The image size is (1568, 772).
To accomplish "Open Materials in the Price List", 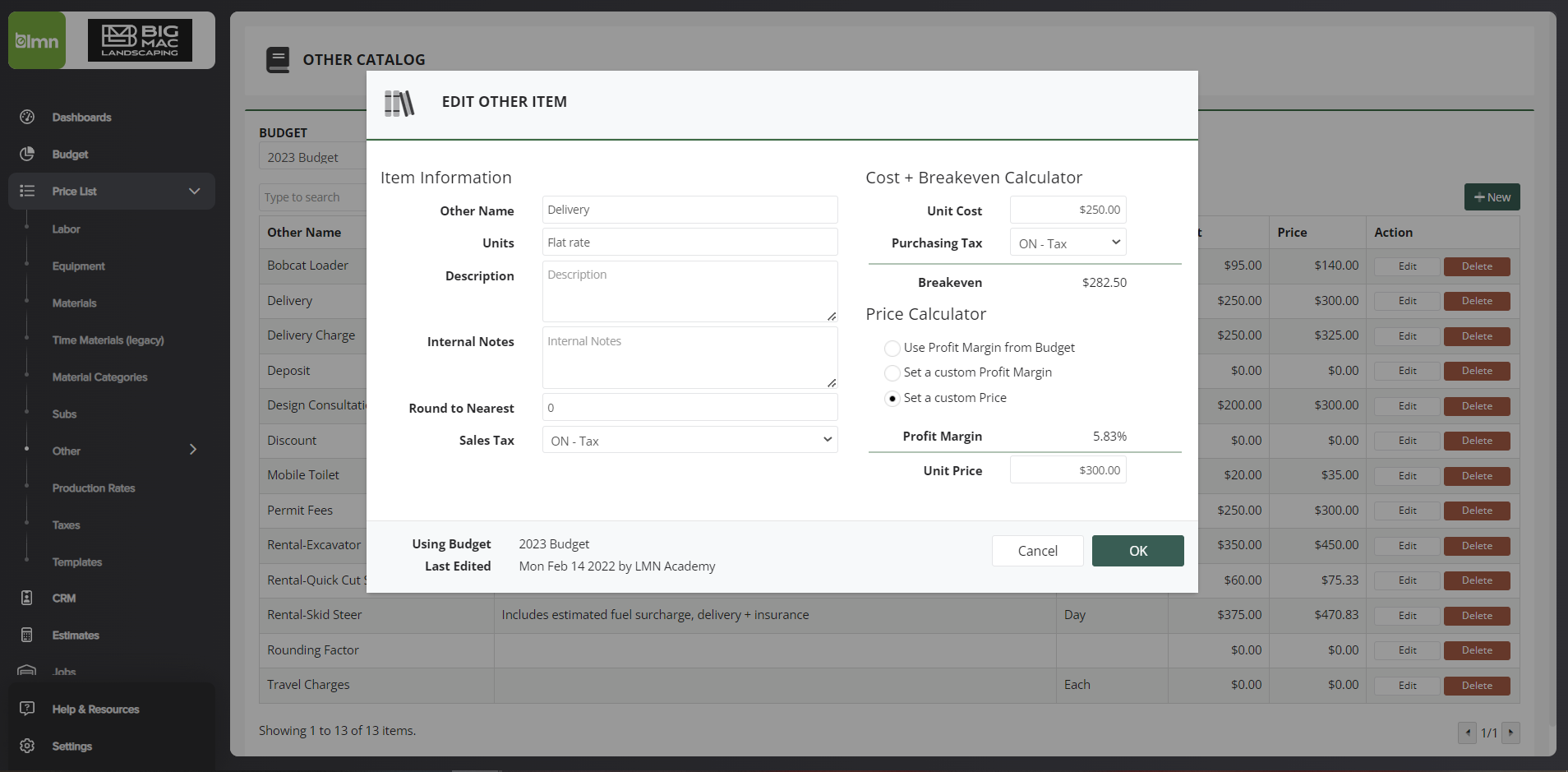I will 74,303.
